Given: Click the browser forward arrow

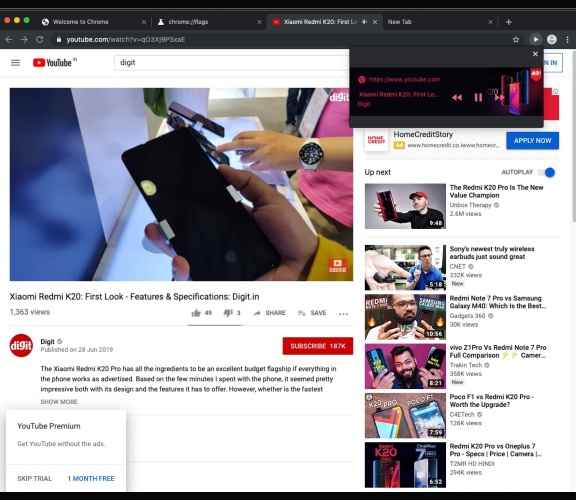Looking at the screenshot, I should pos(24,39).
